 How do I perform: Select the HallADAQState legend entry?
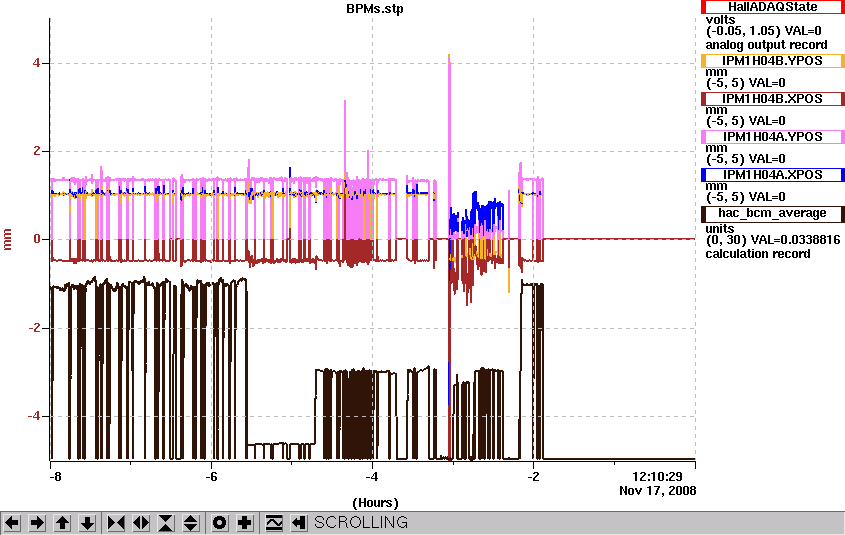click(772, 7)
